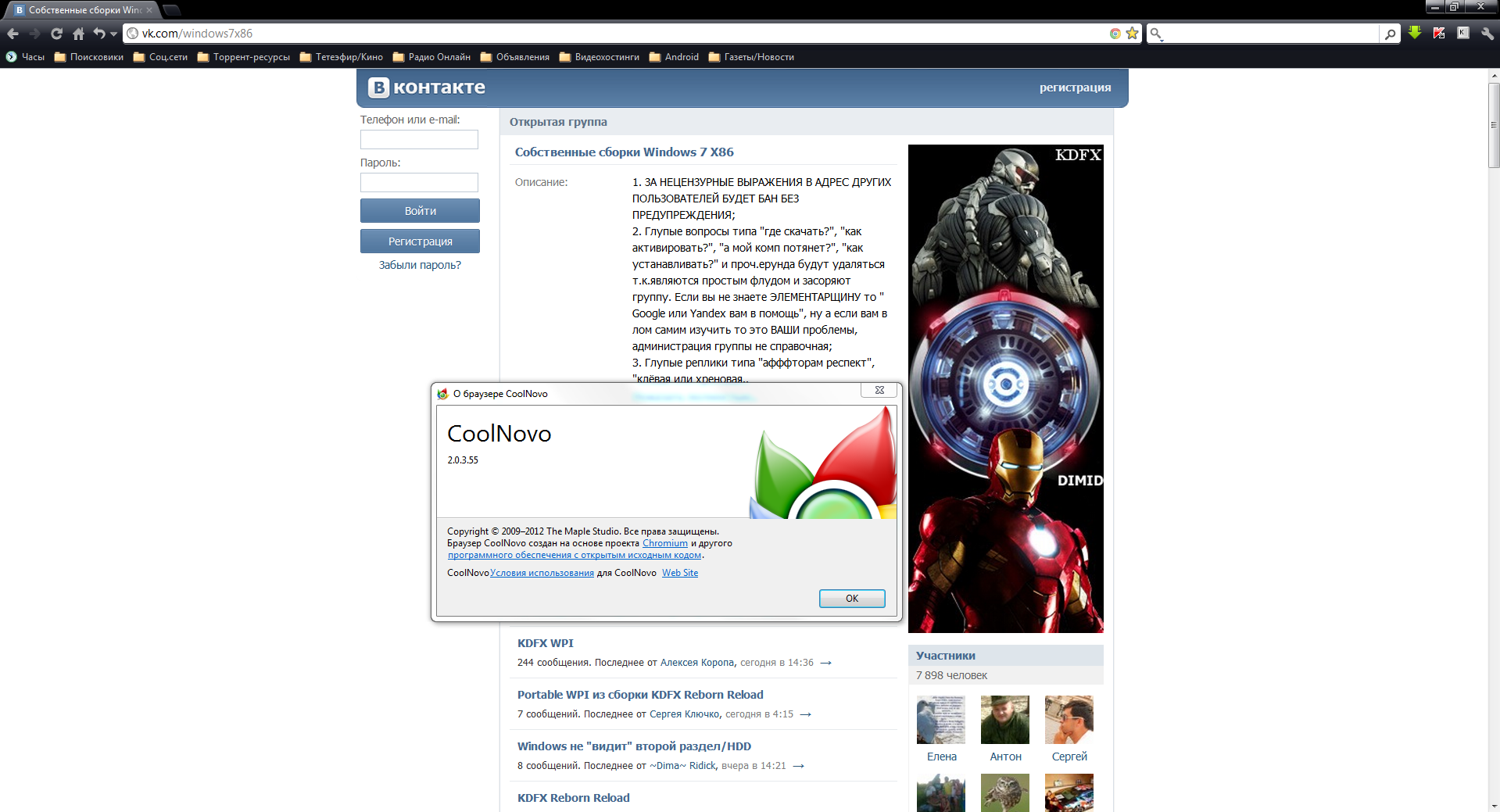Screen dimensions: 1500x812
Task: Click the vertical scrollbar thumb of the page
Action: 1494,125
